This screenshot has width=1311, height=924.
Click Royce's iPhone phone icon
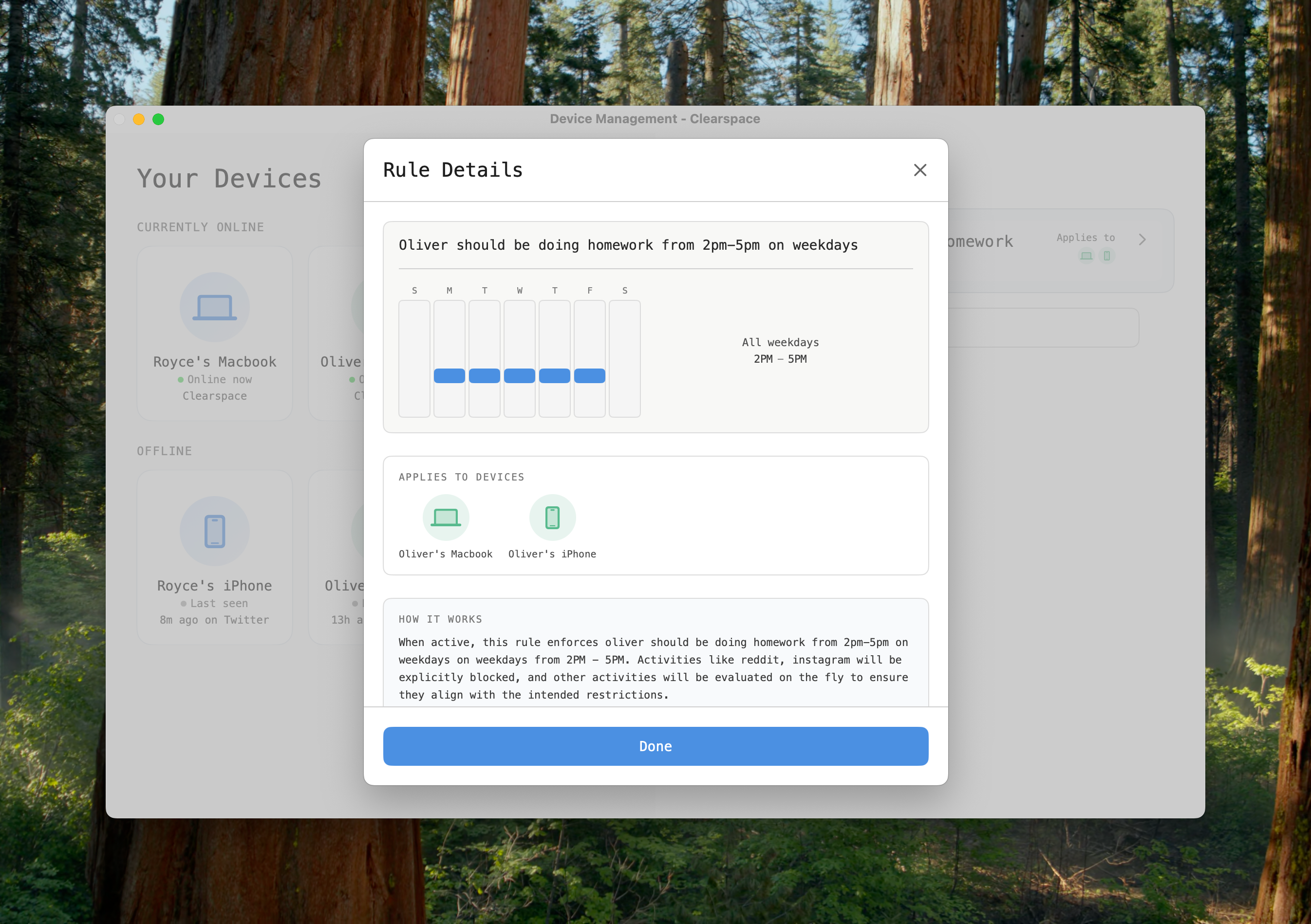pyautogui.click(x=214, y=531)
